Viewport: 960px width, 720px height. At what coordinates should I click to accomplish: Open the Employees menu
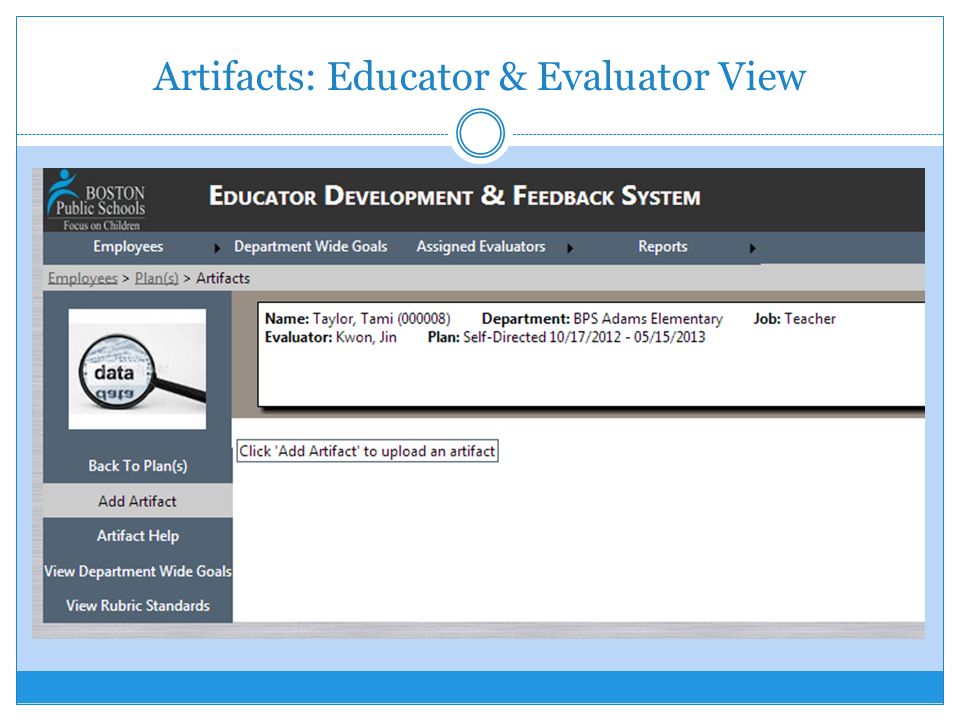[128, 247]
